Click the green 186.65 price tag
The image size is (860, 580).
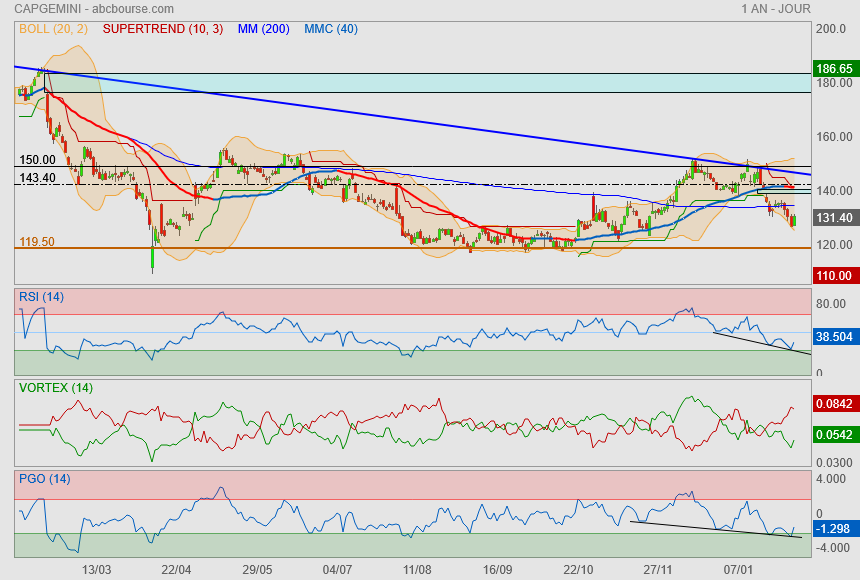[x=834, y=69]
